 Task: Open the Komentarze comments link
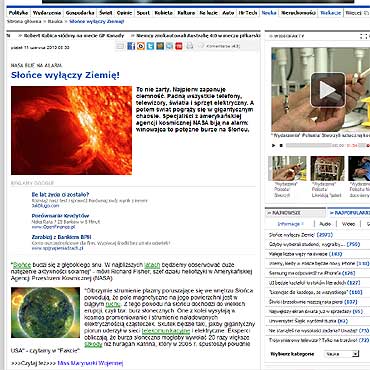(223, 46)
